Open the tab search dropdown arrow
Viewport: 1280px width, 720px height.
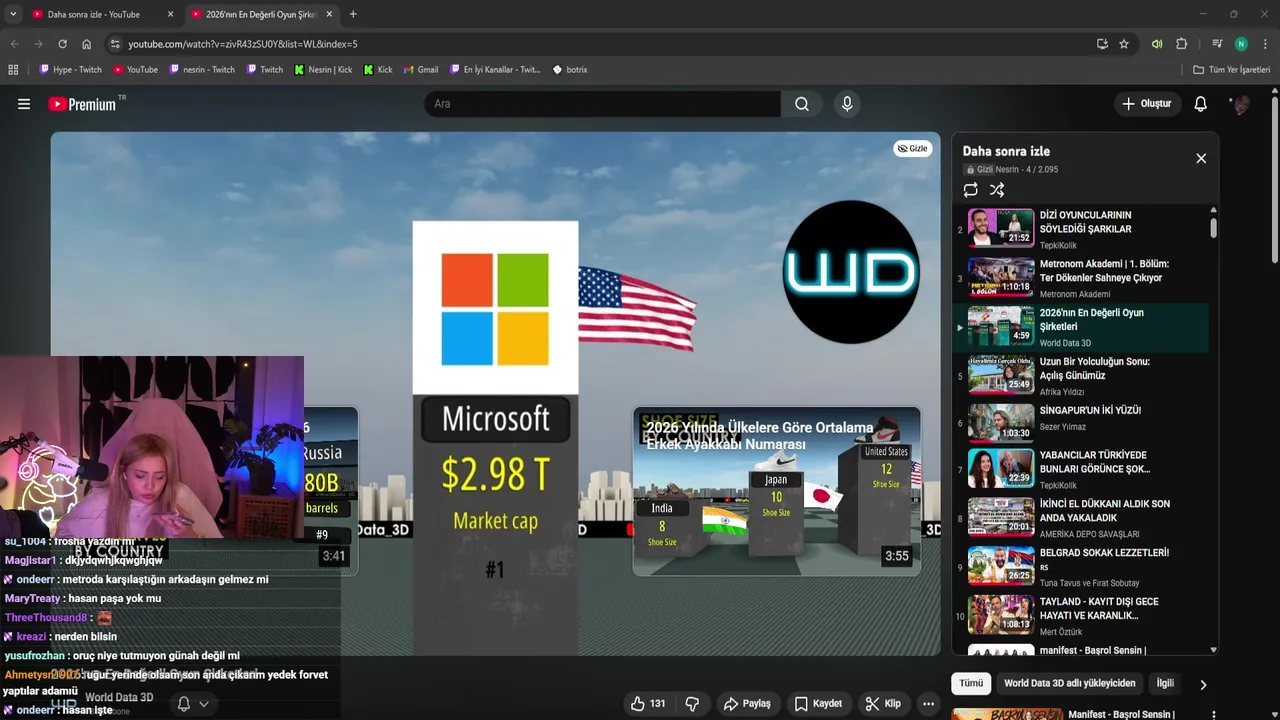(x=12, y=14)
